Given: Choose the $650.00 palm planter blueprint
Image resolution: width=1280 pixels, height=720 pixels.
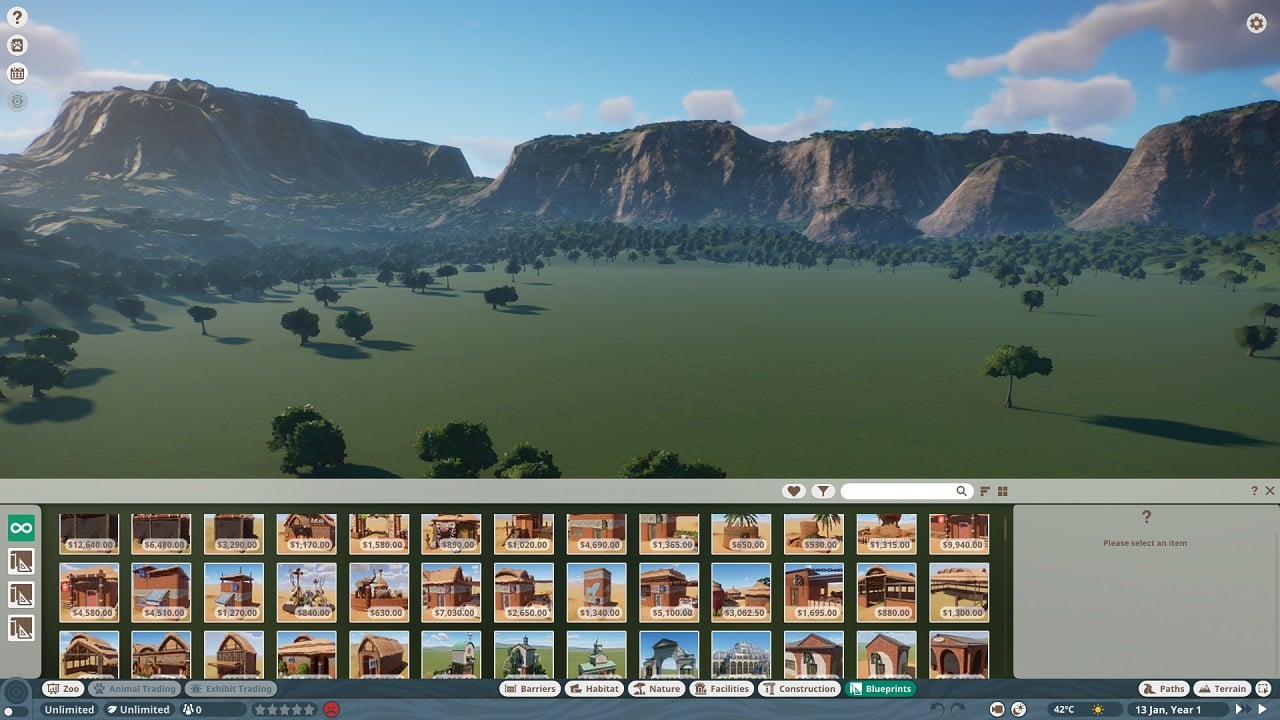Looking at the screenshot, I should [x=741, y=534].
